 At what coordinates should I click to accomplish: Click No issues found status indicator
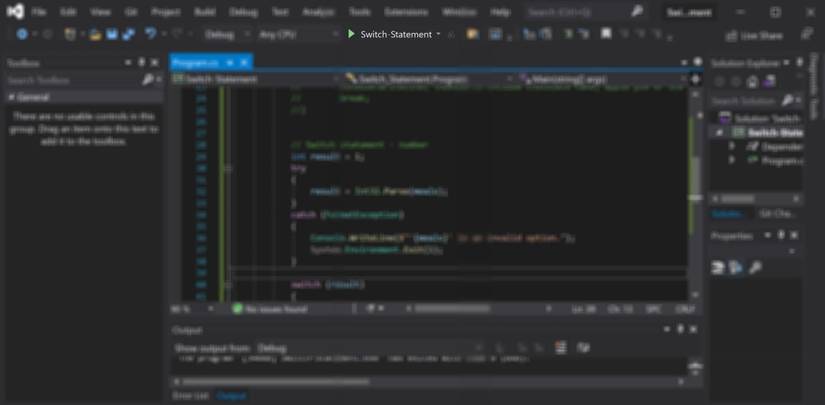(x=270, y=309)
